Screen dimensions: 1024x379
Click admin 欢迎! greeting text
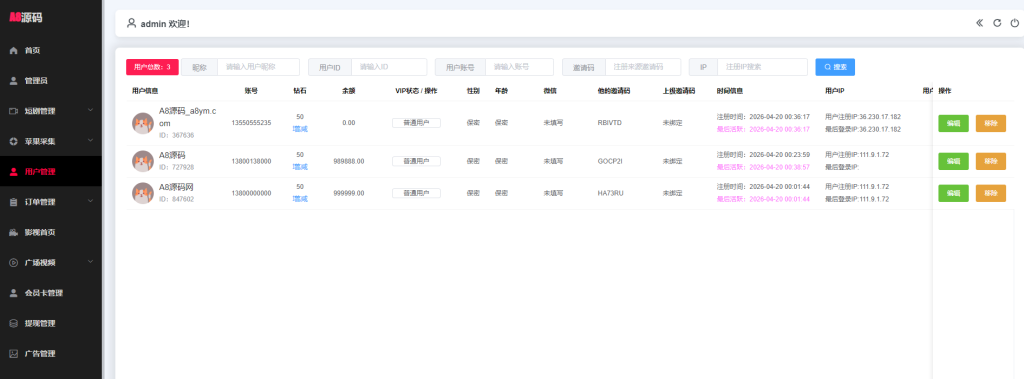coord(165,24)
